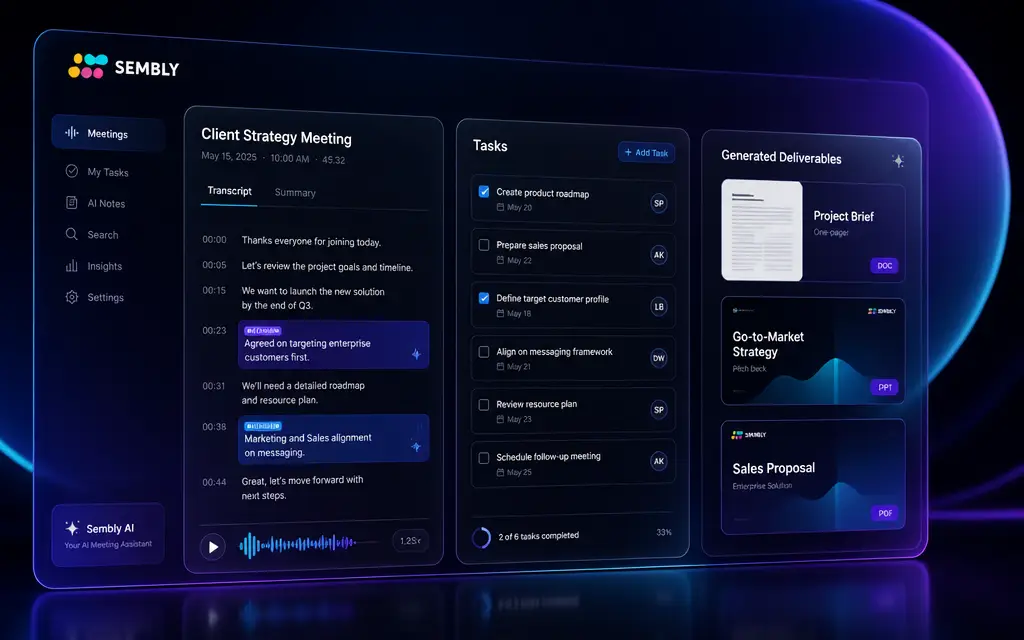Open the 1.25x playback speed dropdown
The image size is (1024, 640).
coord(411,541)
